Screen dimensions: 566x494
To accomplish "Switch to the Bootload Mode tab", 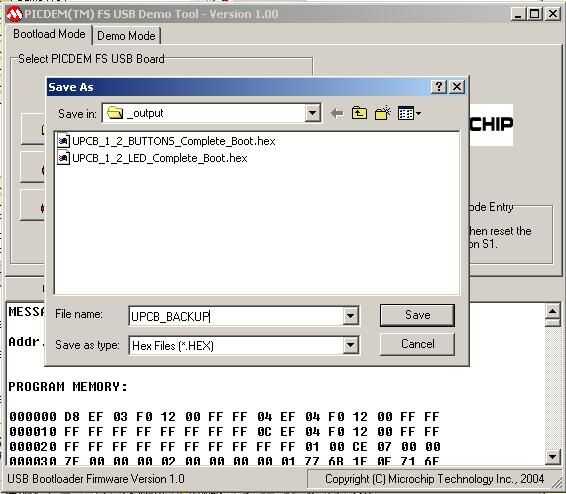I will pos(49,34).
